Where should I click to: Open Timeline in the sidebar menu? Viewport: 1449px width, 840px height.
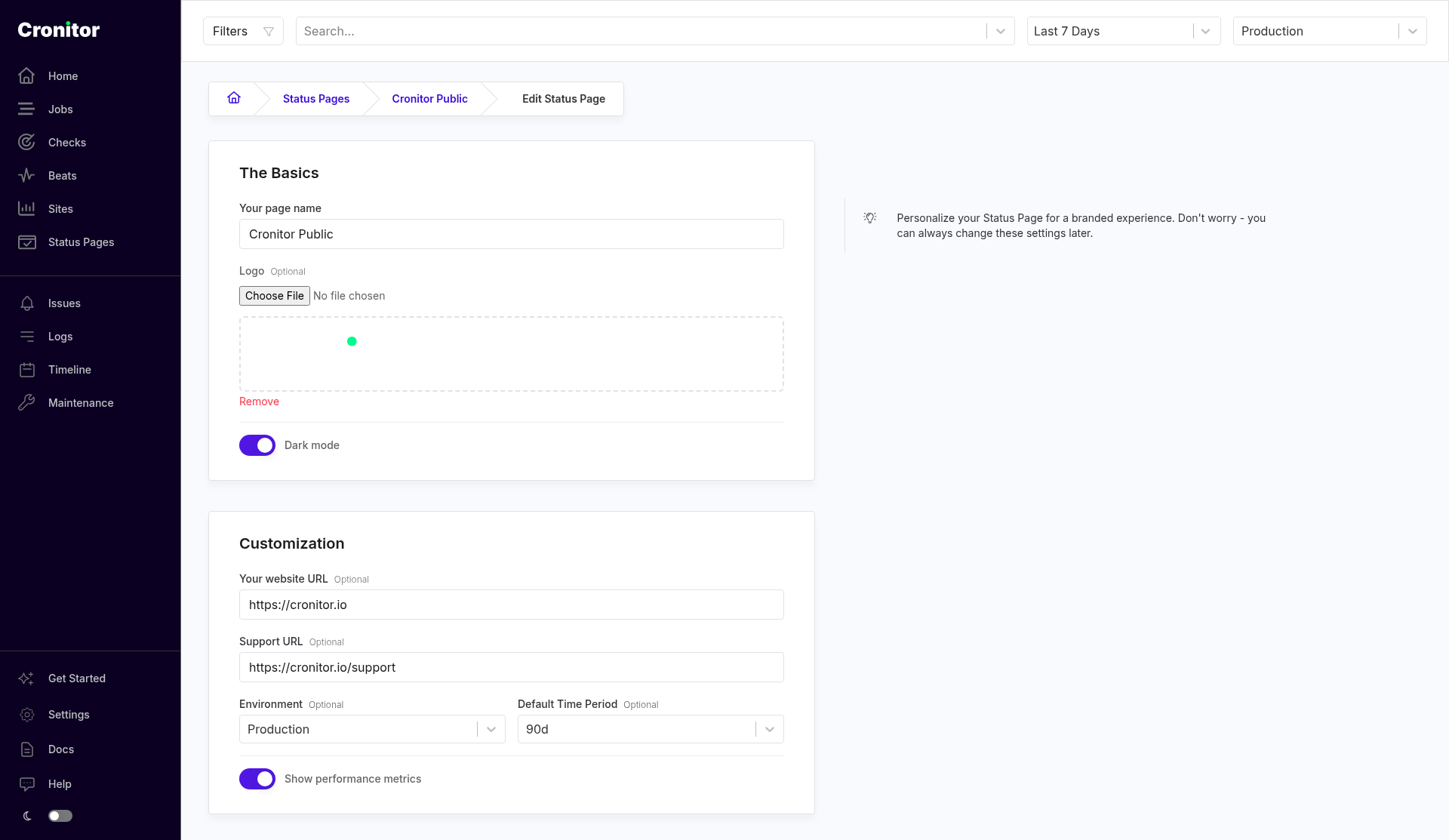pyautogui.click(x=69, y=370)
